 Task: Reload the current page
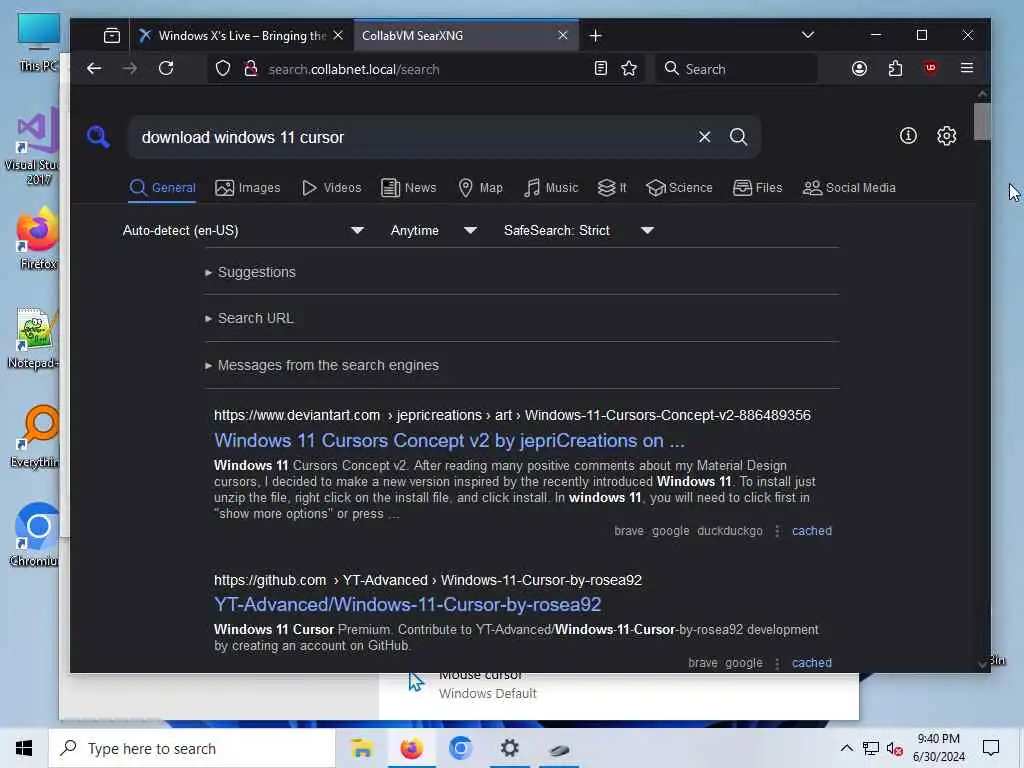[x=166, y=69]
